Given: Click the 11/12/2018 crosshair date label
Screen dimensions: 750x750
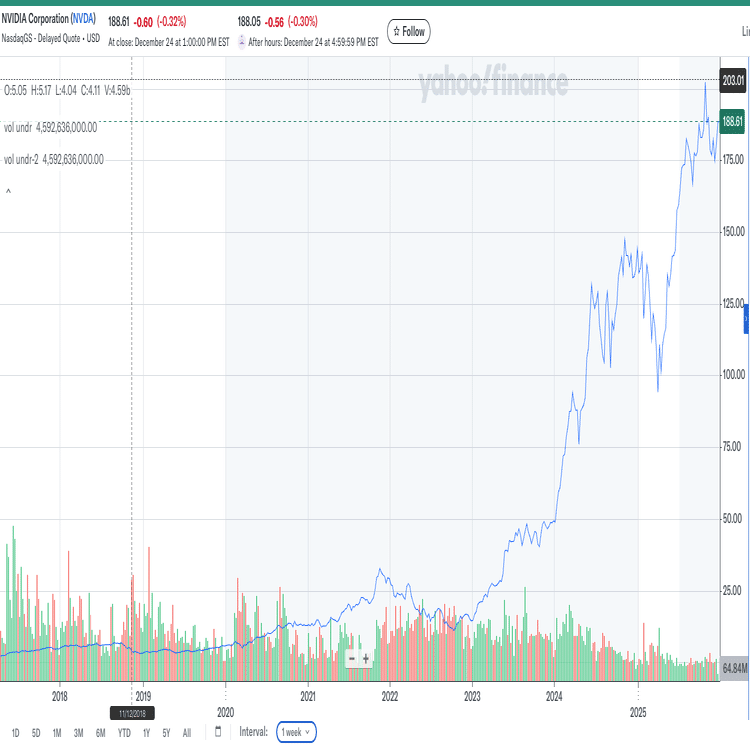Looking at the screenshot, I should tap(132, 714).
